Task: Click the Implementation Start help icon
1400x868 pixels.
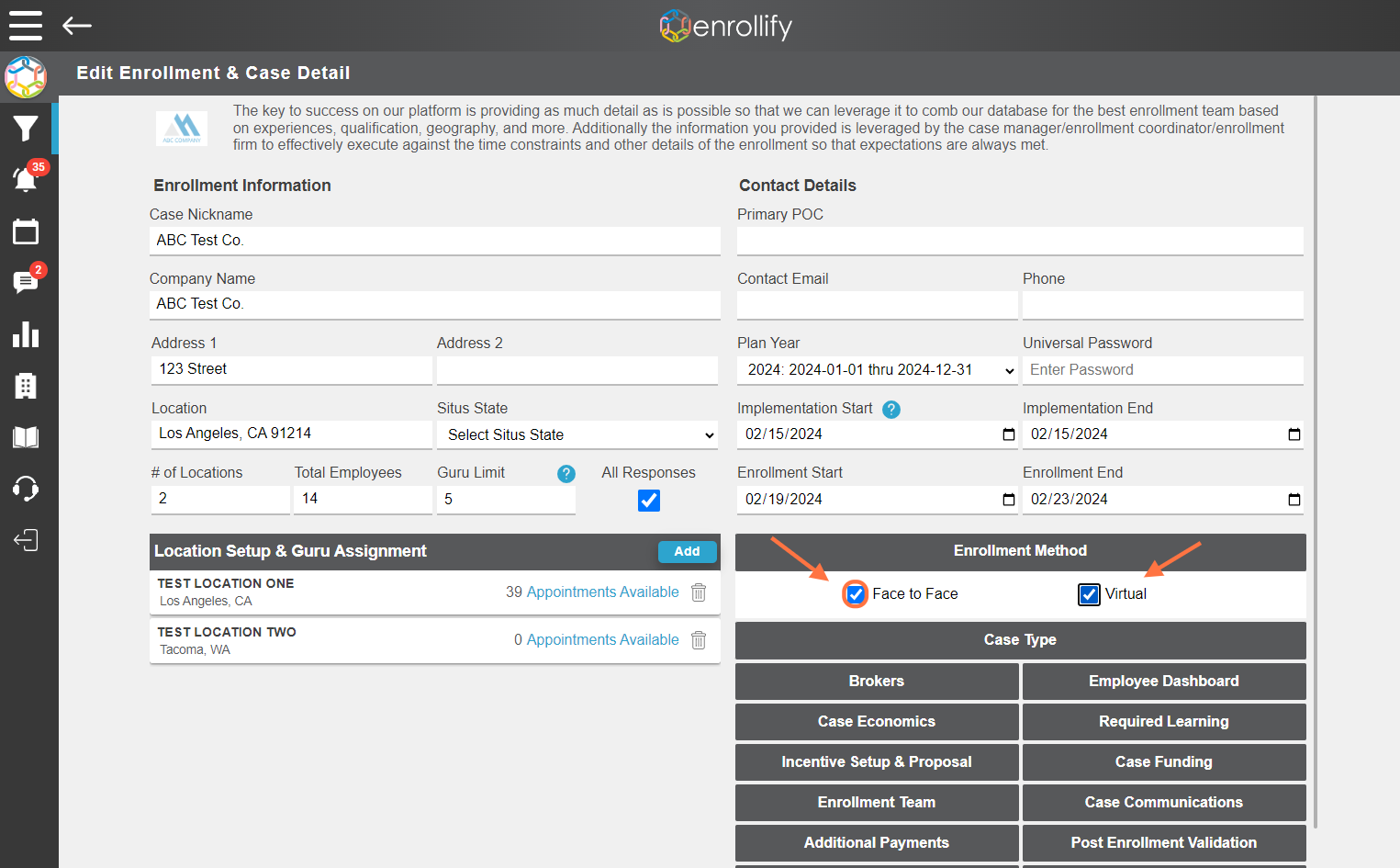Action: point(891,410)
